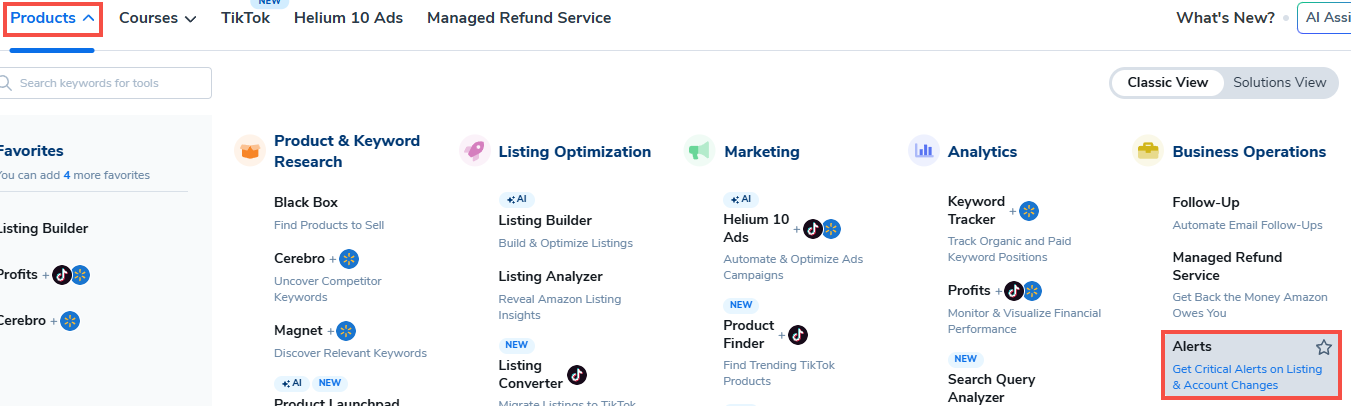
Task: Open the Listing Analyzer tool
Action: [x=550, y=276]
